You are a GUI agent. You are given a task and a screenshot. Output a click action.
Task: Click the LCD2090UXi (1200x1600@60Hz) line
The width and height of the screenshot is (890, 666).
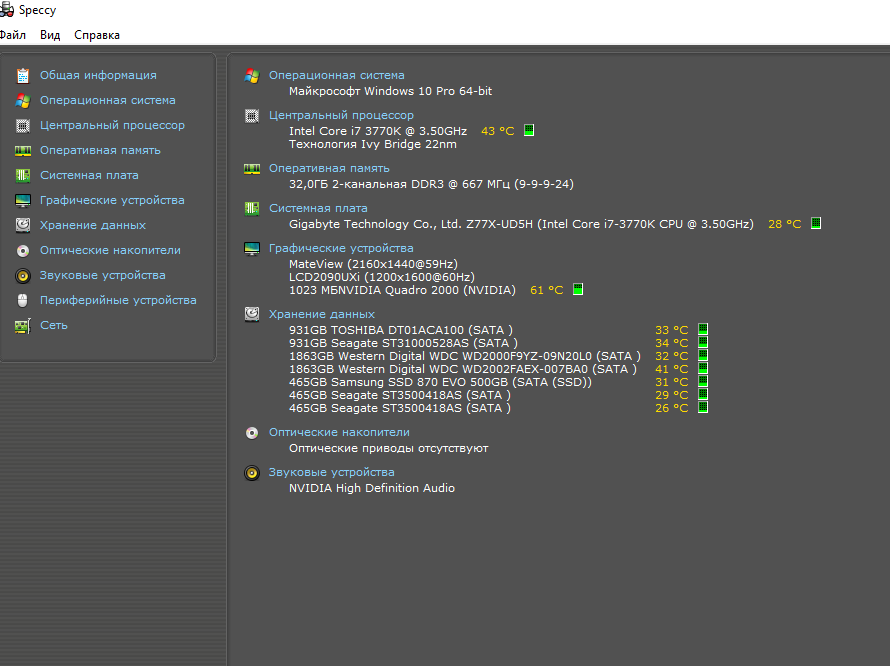pyautogui.click(x=382, y=277)
